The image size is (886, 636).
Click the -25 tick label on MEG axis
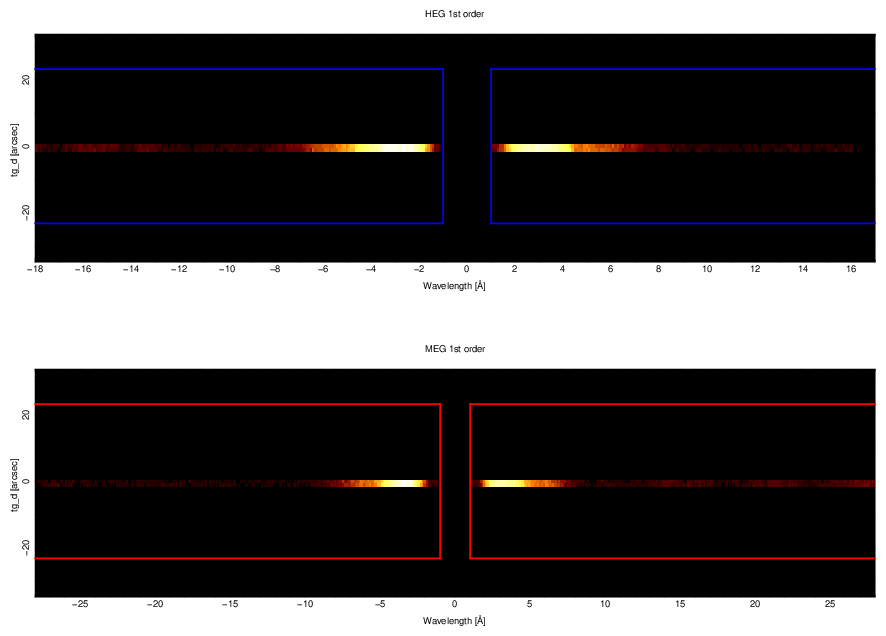[x=80, y=604]
